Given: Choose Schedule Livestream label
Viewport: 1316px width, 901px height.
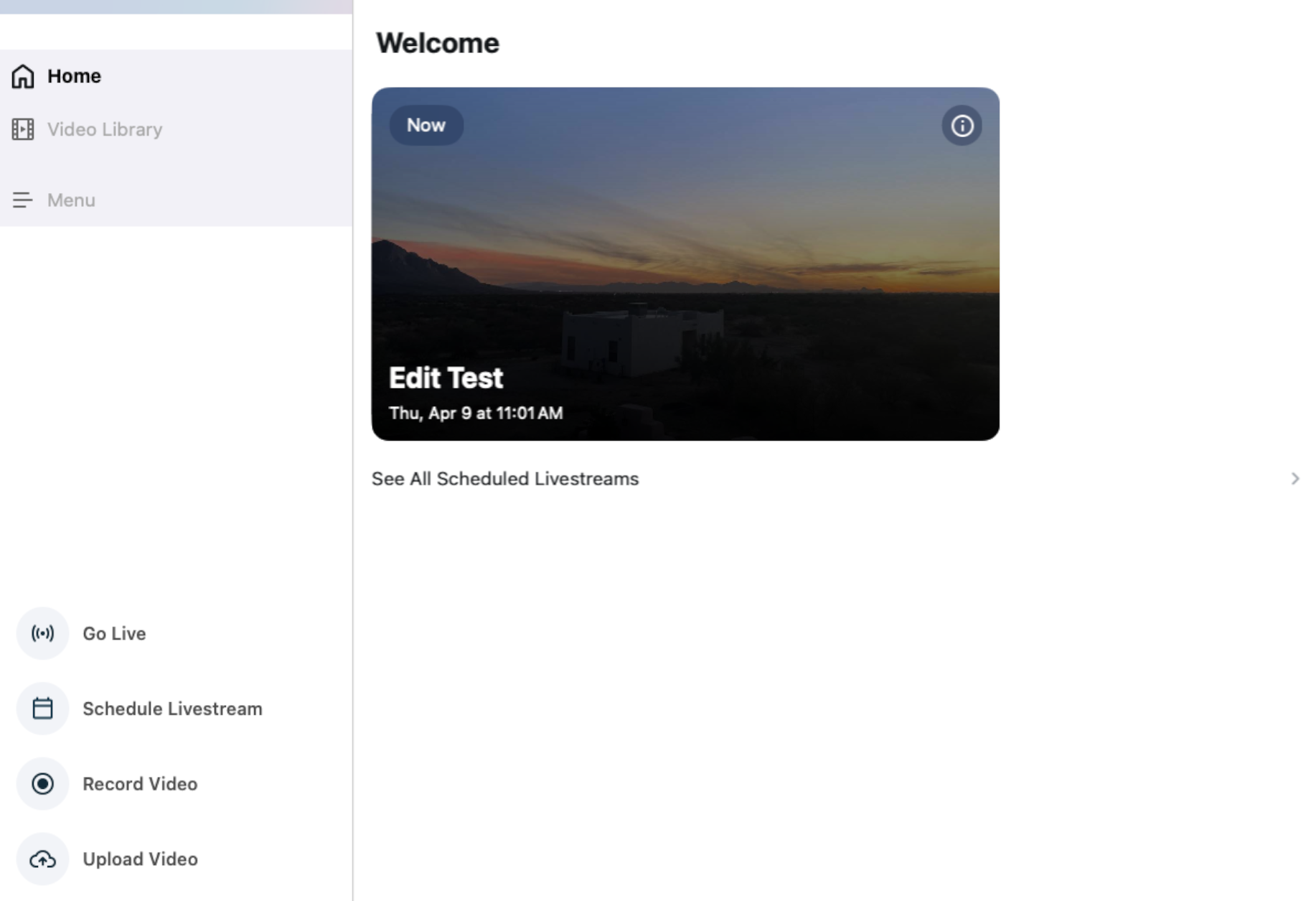Looking at the screenshot, I should (x=172, y=709).
